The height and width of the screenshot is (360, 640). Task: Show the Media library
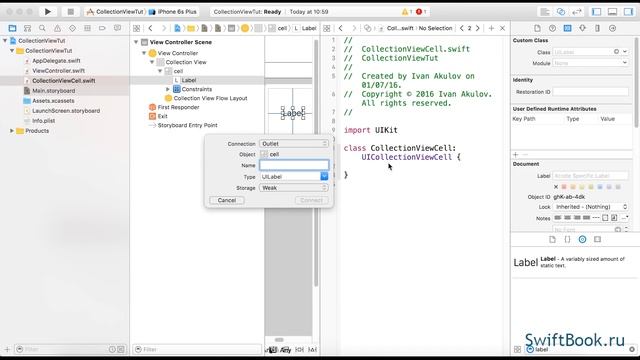[598, 240]
